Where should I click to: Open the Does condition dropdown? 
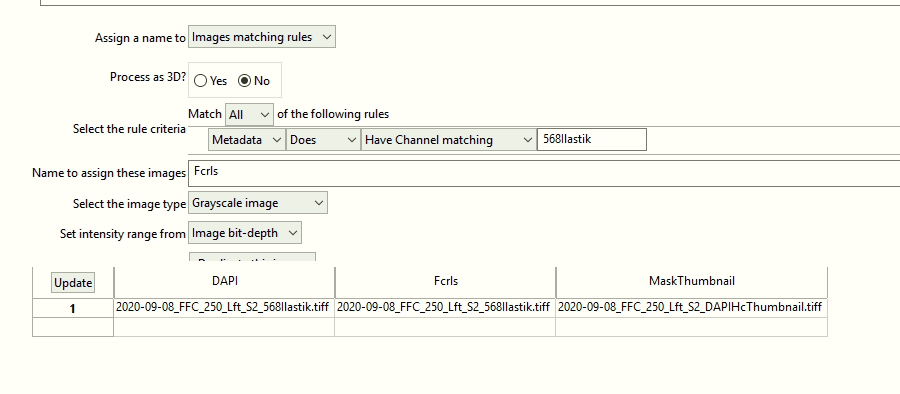pos(323,140)
